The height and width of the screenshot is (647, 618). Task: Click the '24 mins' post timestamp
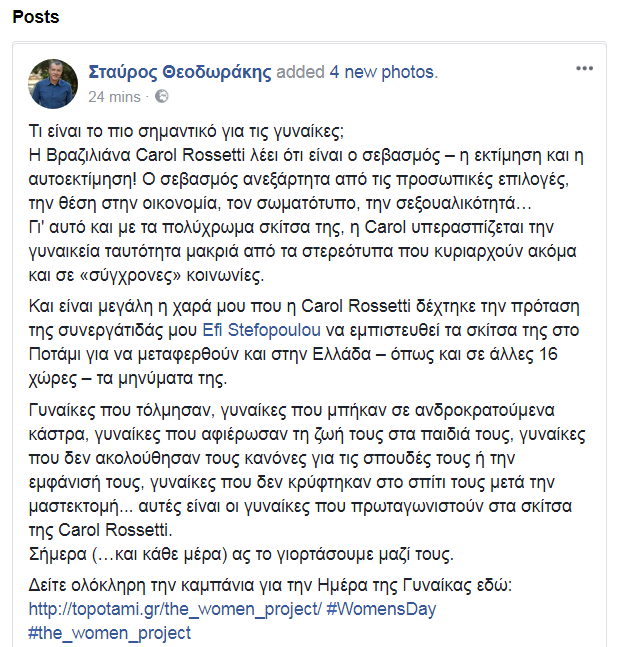pos(114,97)
